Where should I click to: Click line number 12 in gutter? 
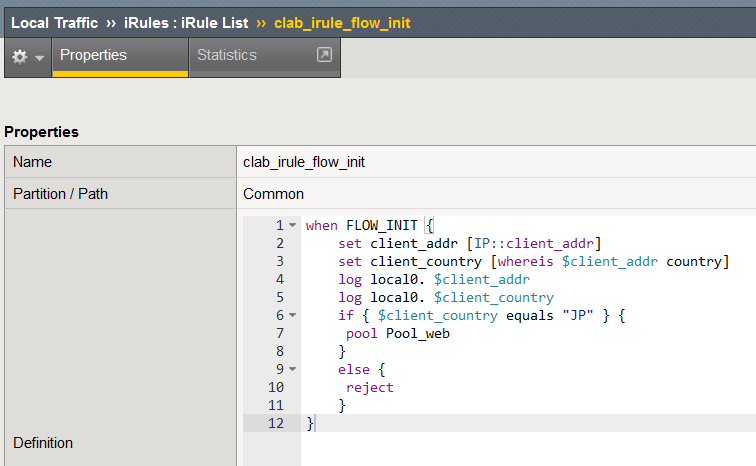coord(276,423)
